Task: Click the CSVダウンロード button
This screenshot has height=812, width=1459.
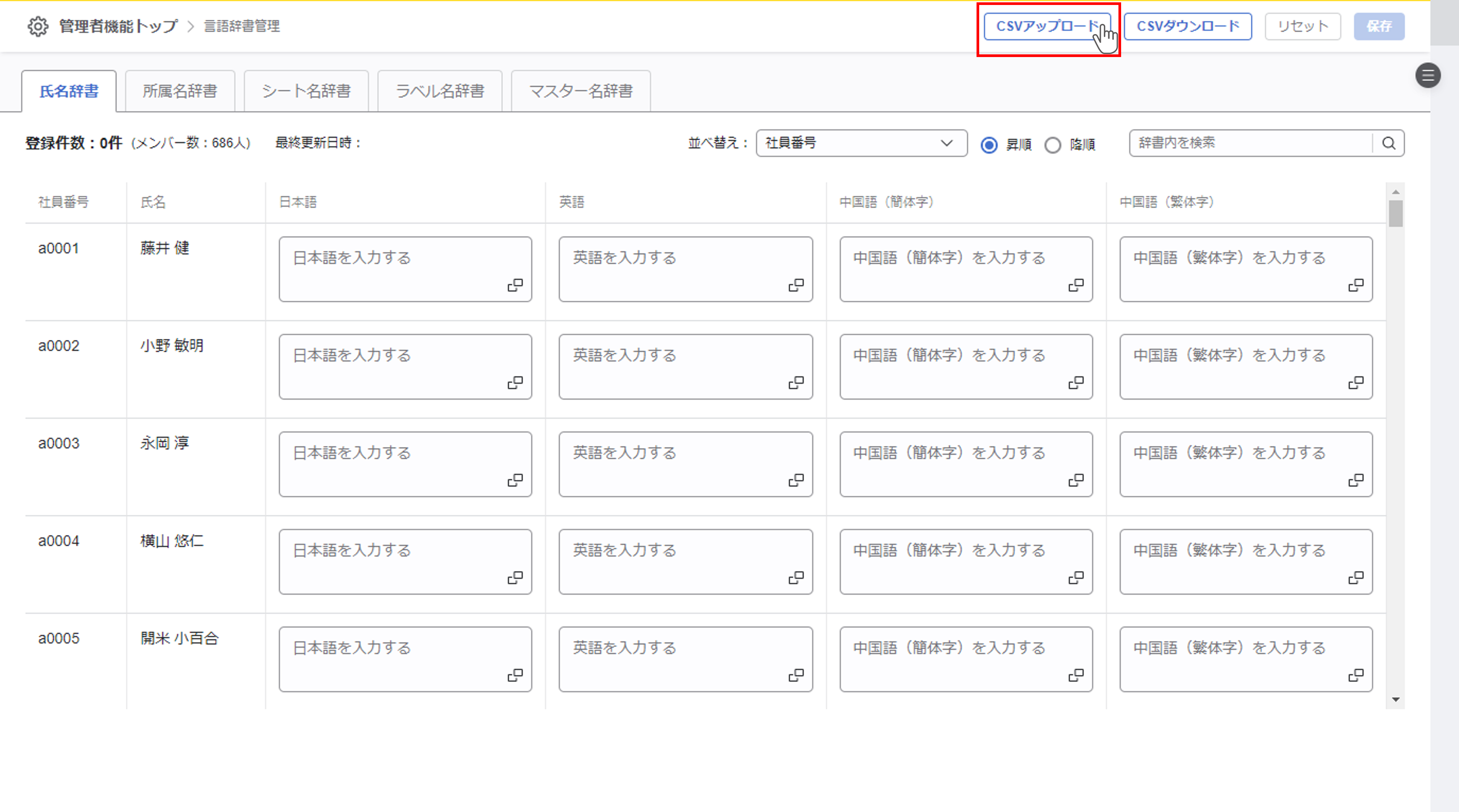Action: (1188, 26)
